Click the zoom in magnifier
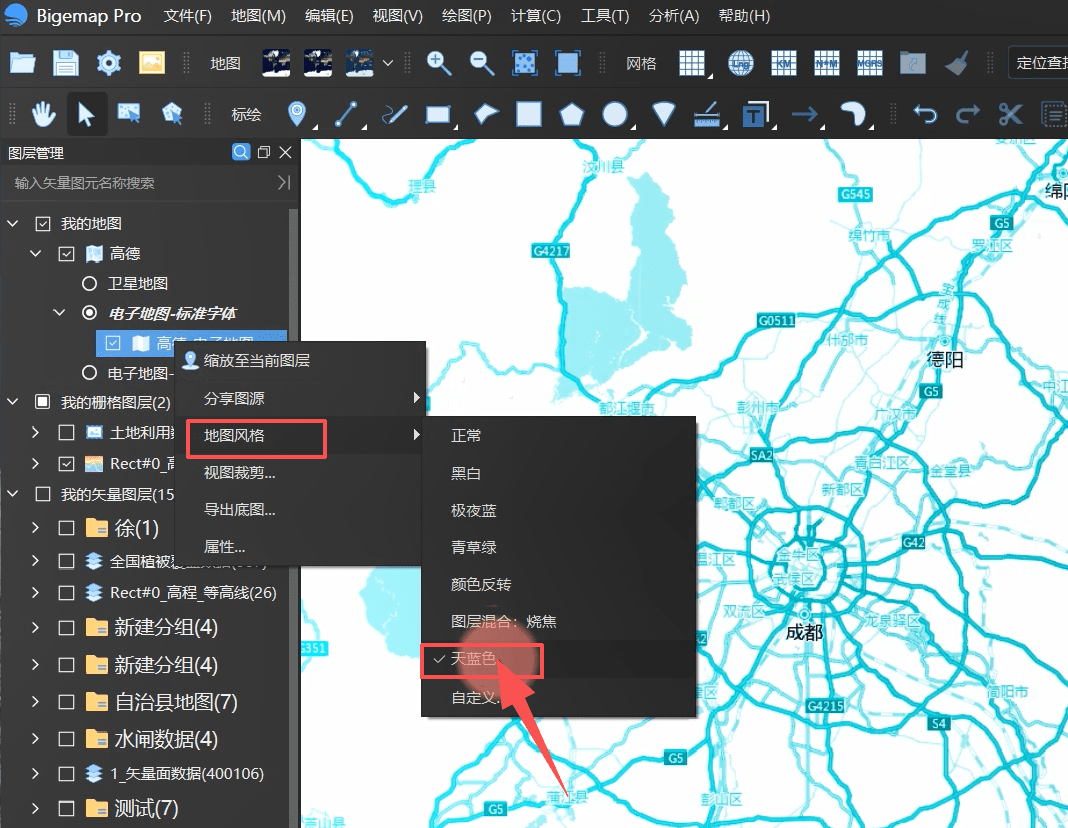This screenshot has height=828, width=1068. (439, 63)
